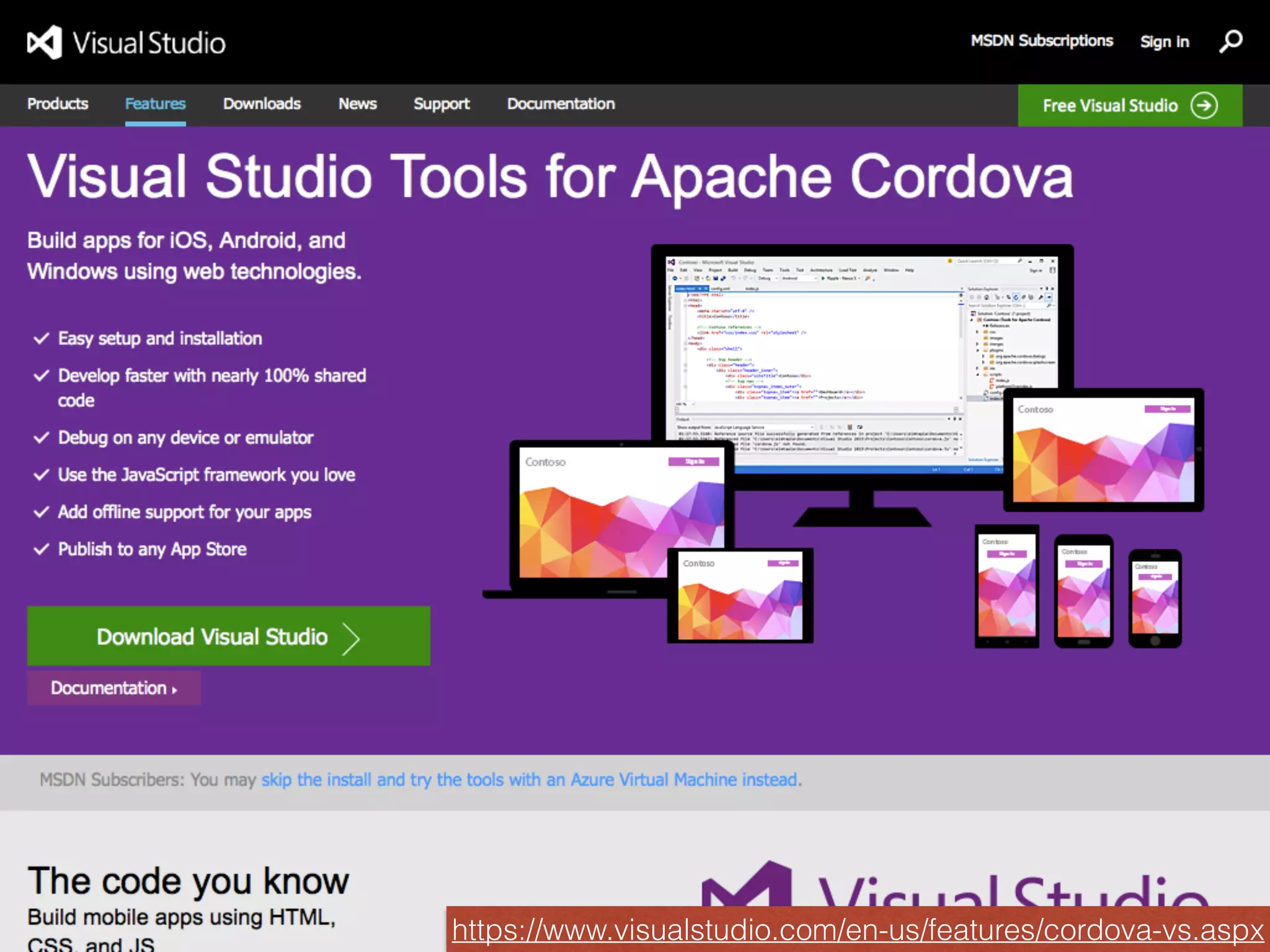Click Sign in
This screenshot has width=1270, height=952.
click(x=1165, y=42)
